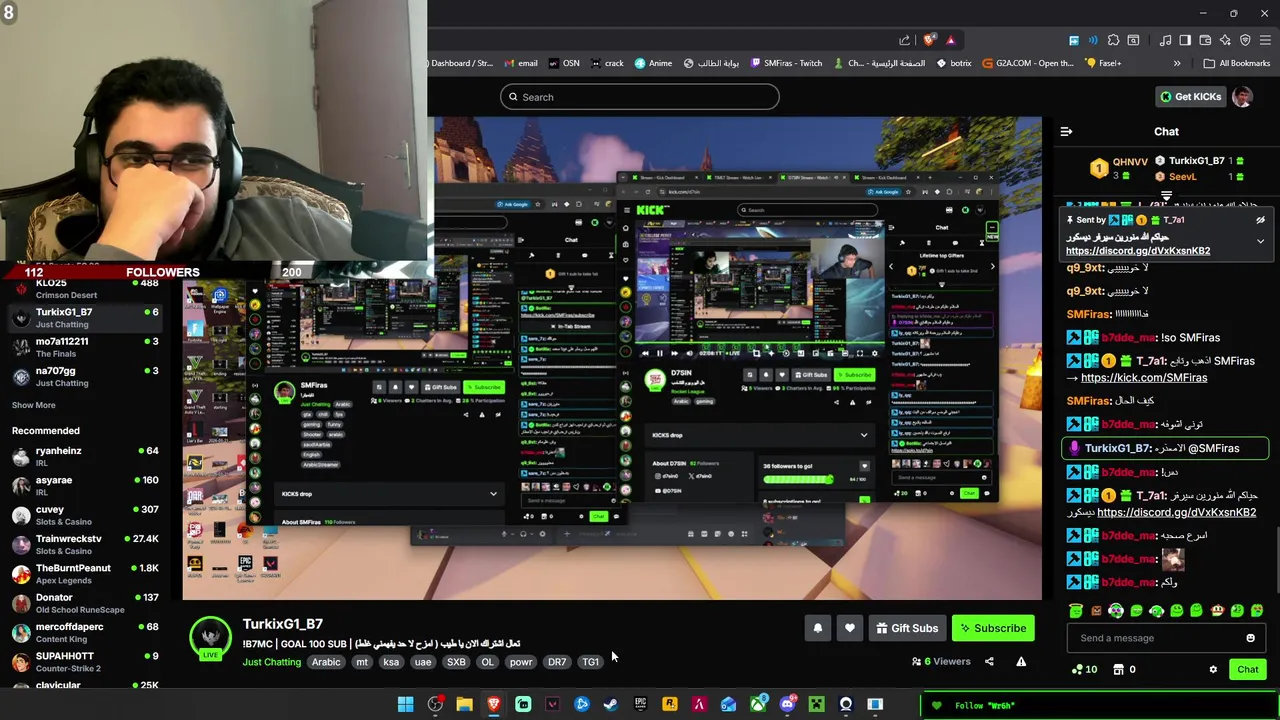Select the Arabic tag
This screenshot has height=720, width=1280.
[326, 662]
